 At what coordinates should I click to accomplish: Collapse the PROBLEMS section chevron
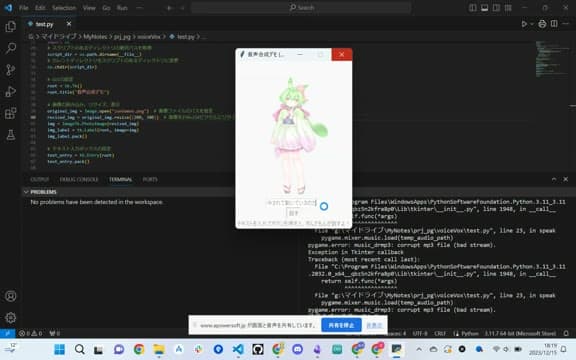click(x=26, y=192)
